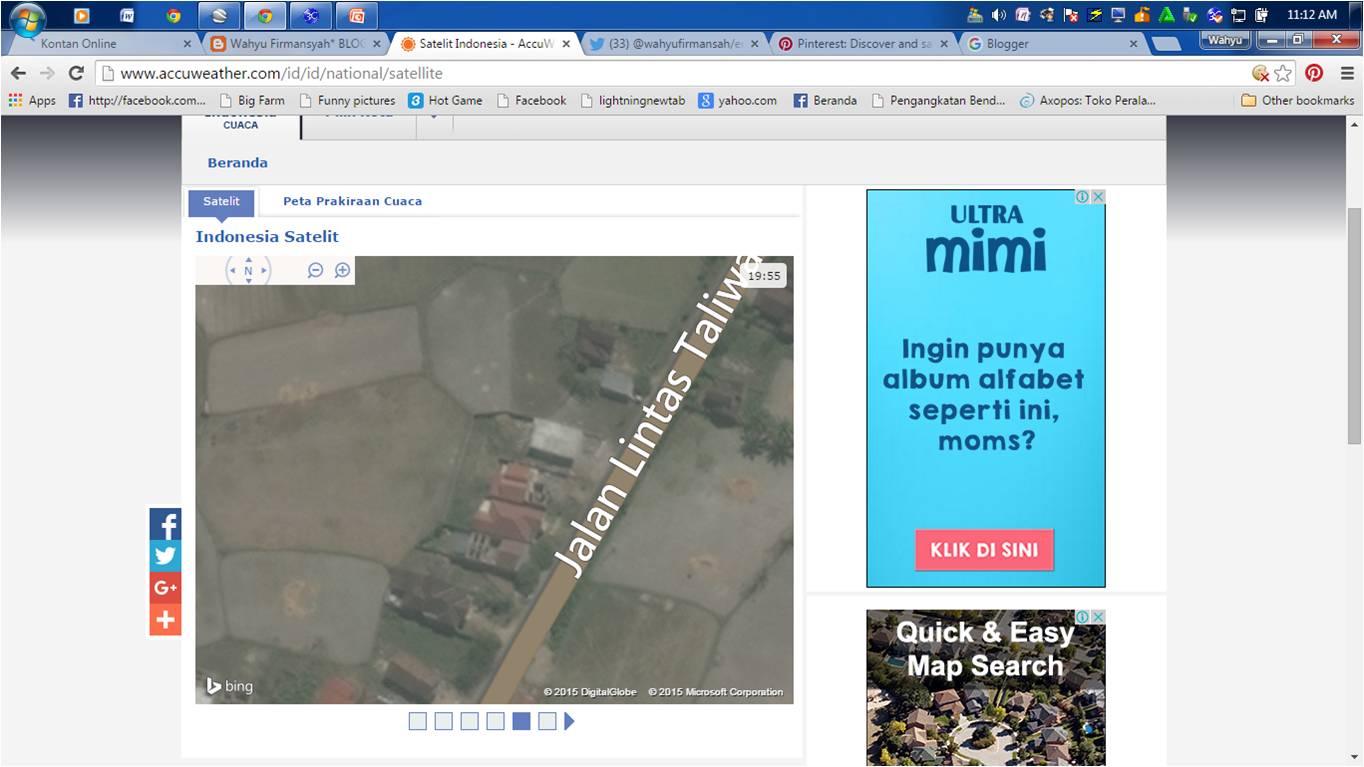Open a new browser tab
The width and height of the screenshot is (1364, 767).
(1165, 44)
